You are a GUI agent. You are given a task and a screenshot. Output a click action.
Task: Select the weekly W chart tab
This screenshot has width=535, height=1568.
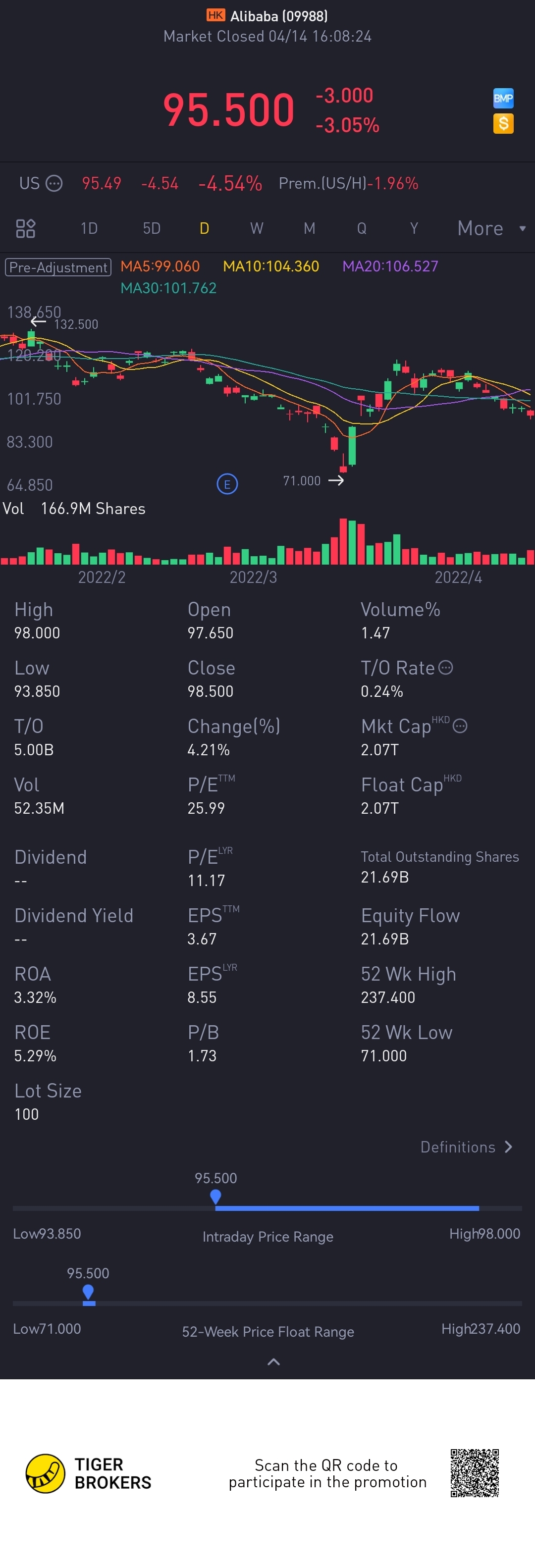[256, 228]
